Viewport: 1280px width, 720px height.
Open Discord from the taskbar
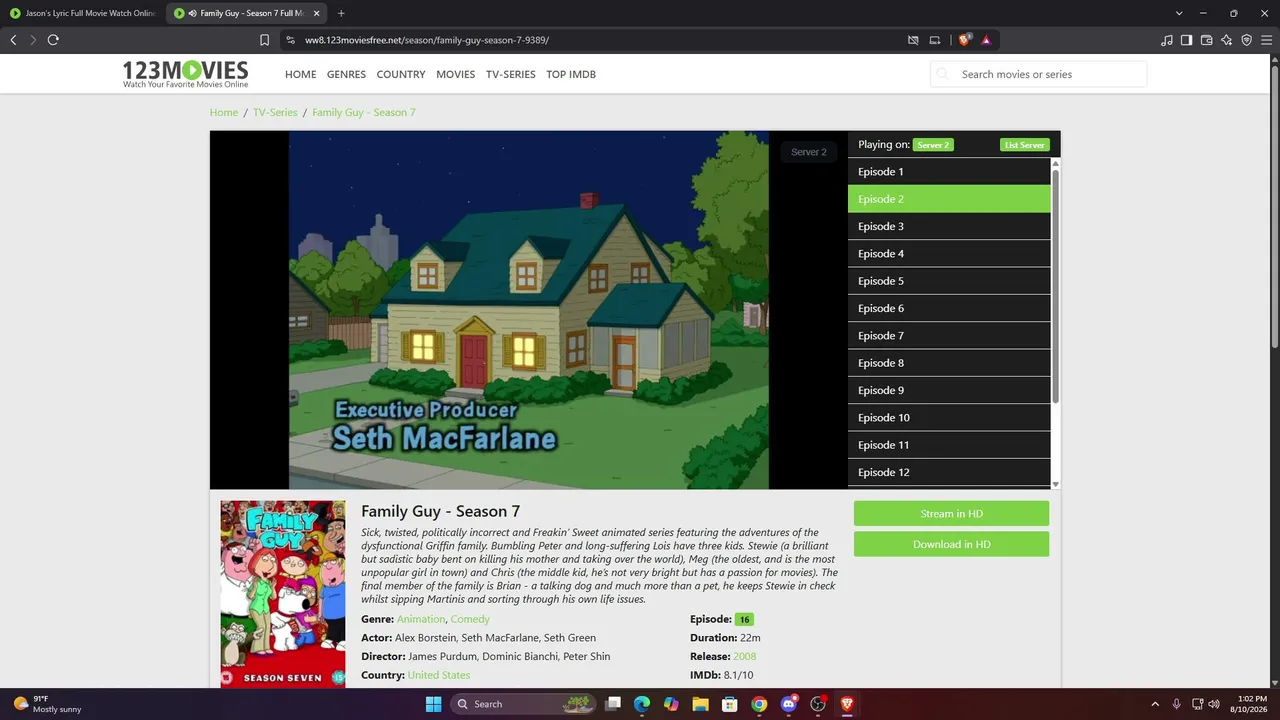pyautogui.click(x=789, y=704)
